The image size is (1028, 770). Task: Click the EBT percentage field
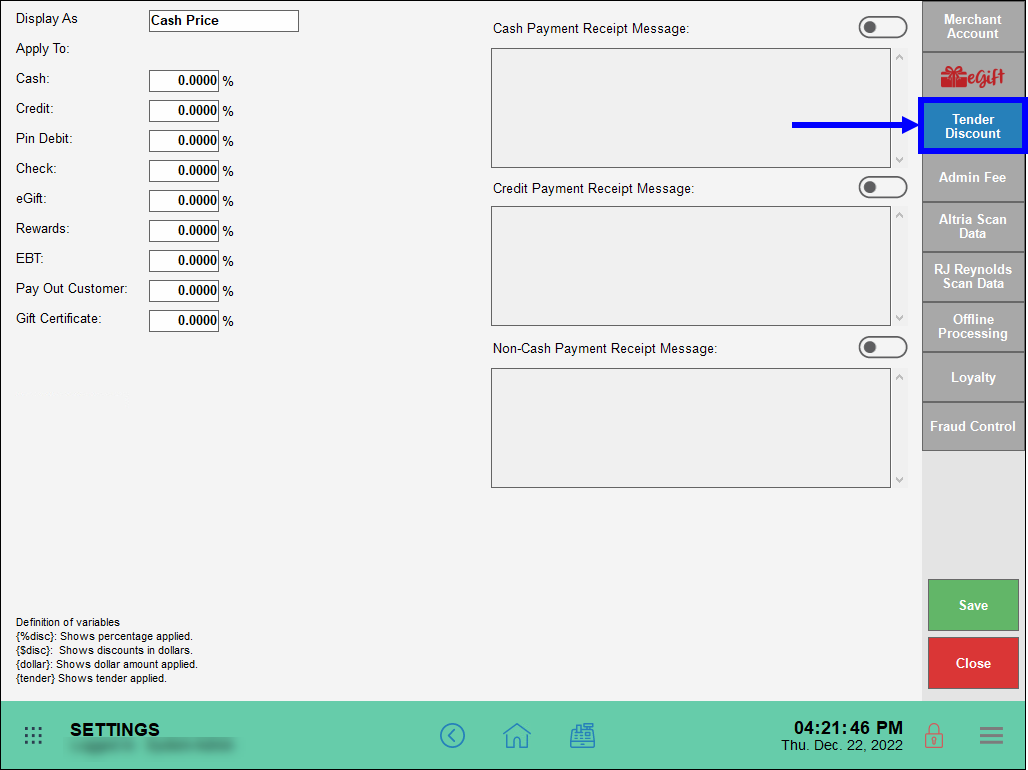click(x=184, y=260)
